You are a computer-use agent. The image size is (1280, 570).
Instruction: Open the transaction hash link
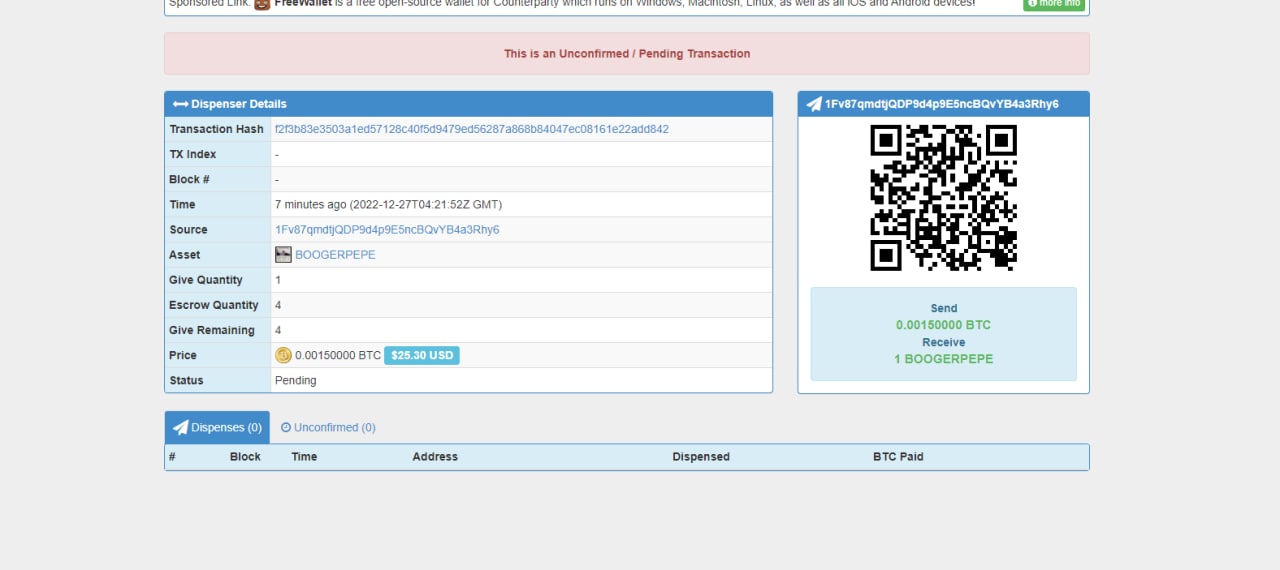472,129
